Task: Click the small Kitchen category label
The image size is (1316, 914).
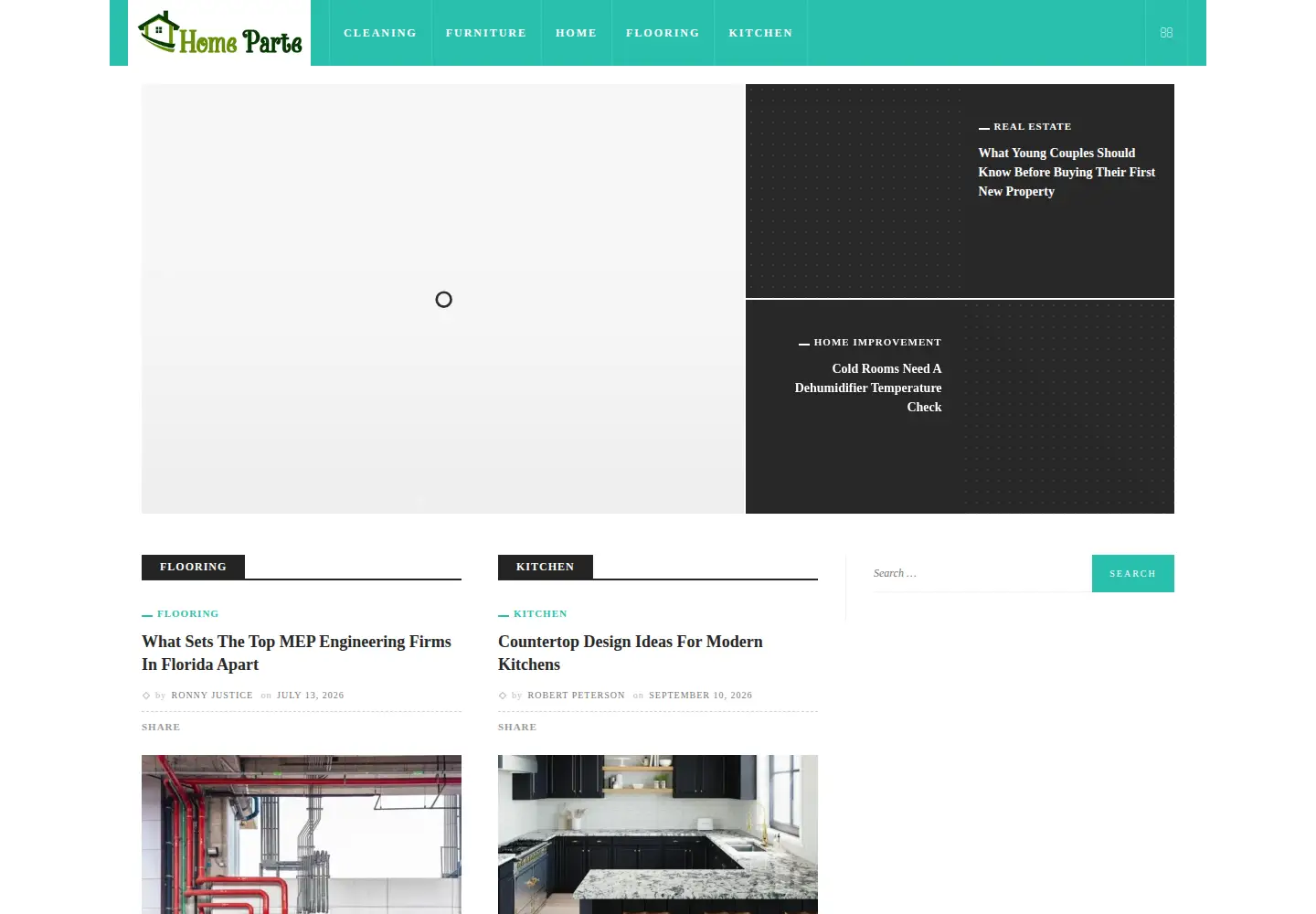Action: point(540,613)
